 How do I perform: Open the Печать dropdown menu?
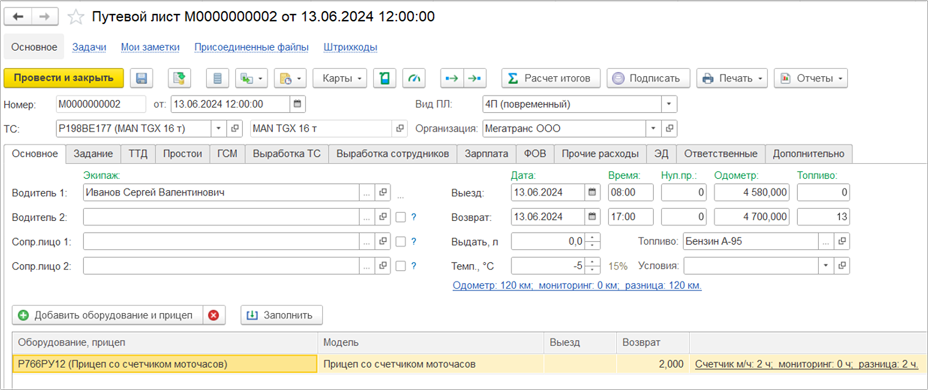click(x=733, y=78)
